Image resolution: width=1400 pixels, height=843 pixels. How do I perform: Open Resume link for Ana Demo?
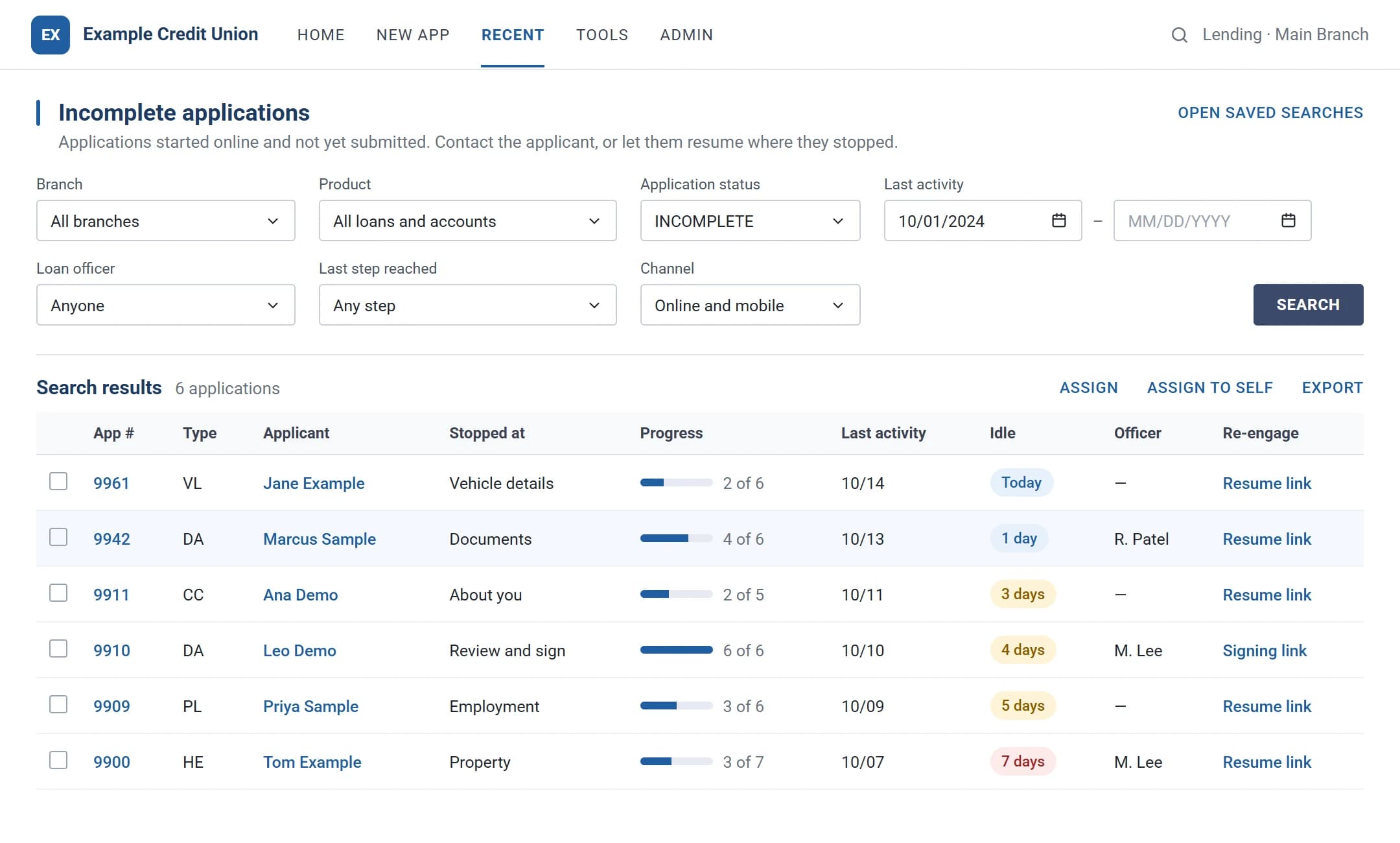coord(1266,595)
